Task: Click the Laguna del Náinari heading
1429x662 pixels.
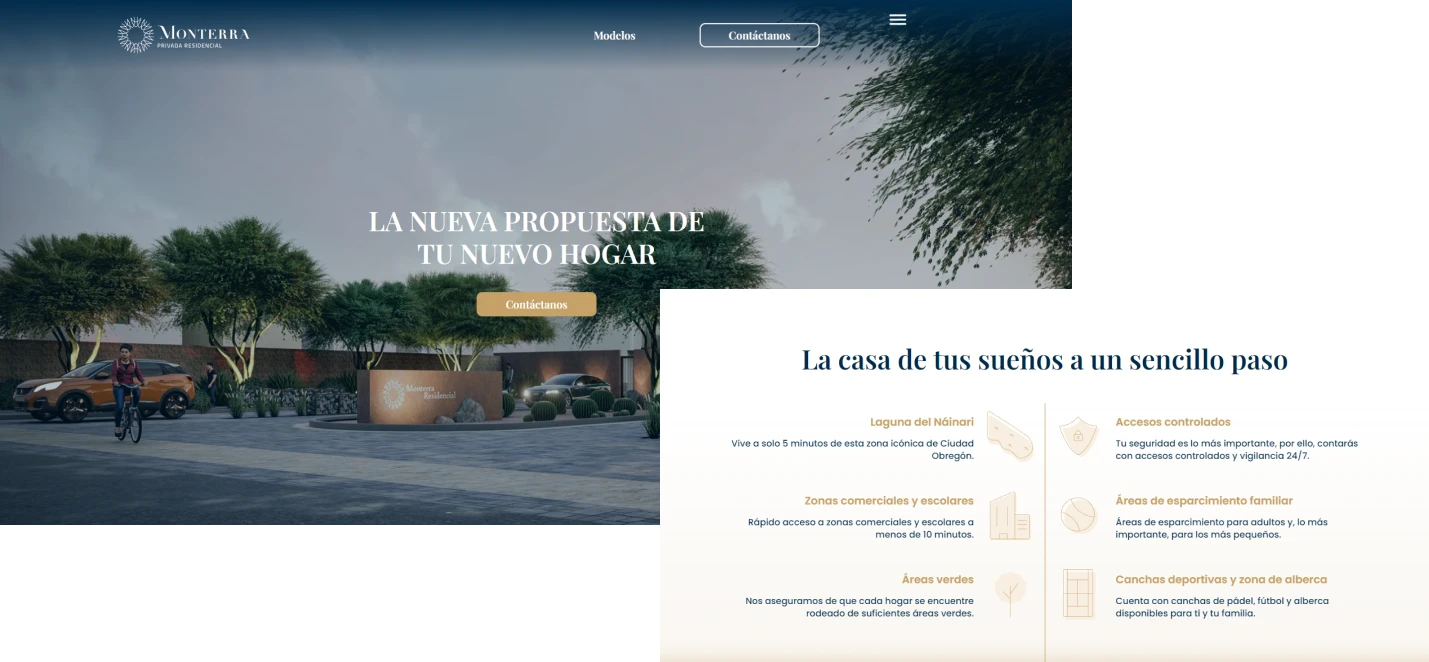Action: [x=921, y=422]
